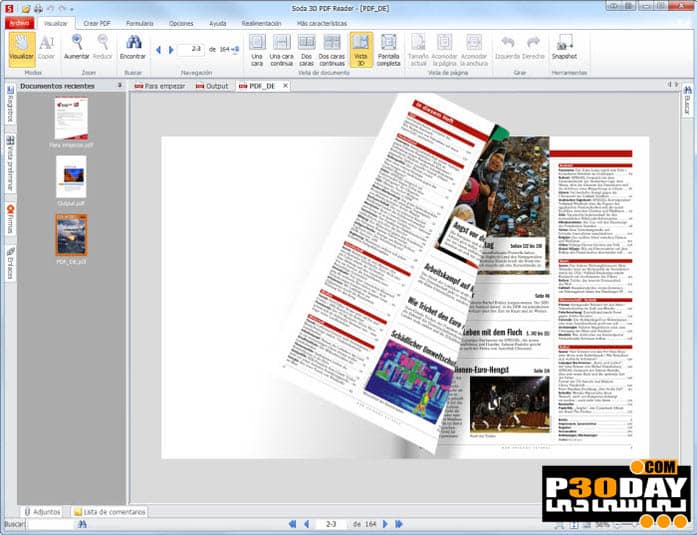Click the status bar page number field
Viewport: 697px width, 535px height.
click(x=331, y=524)
